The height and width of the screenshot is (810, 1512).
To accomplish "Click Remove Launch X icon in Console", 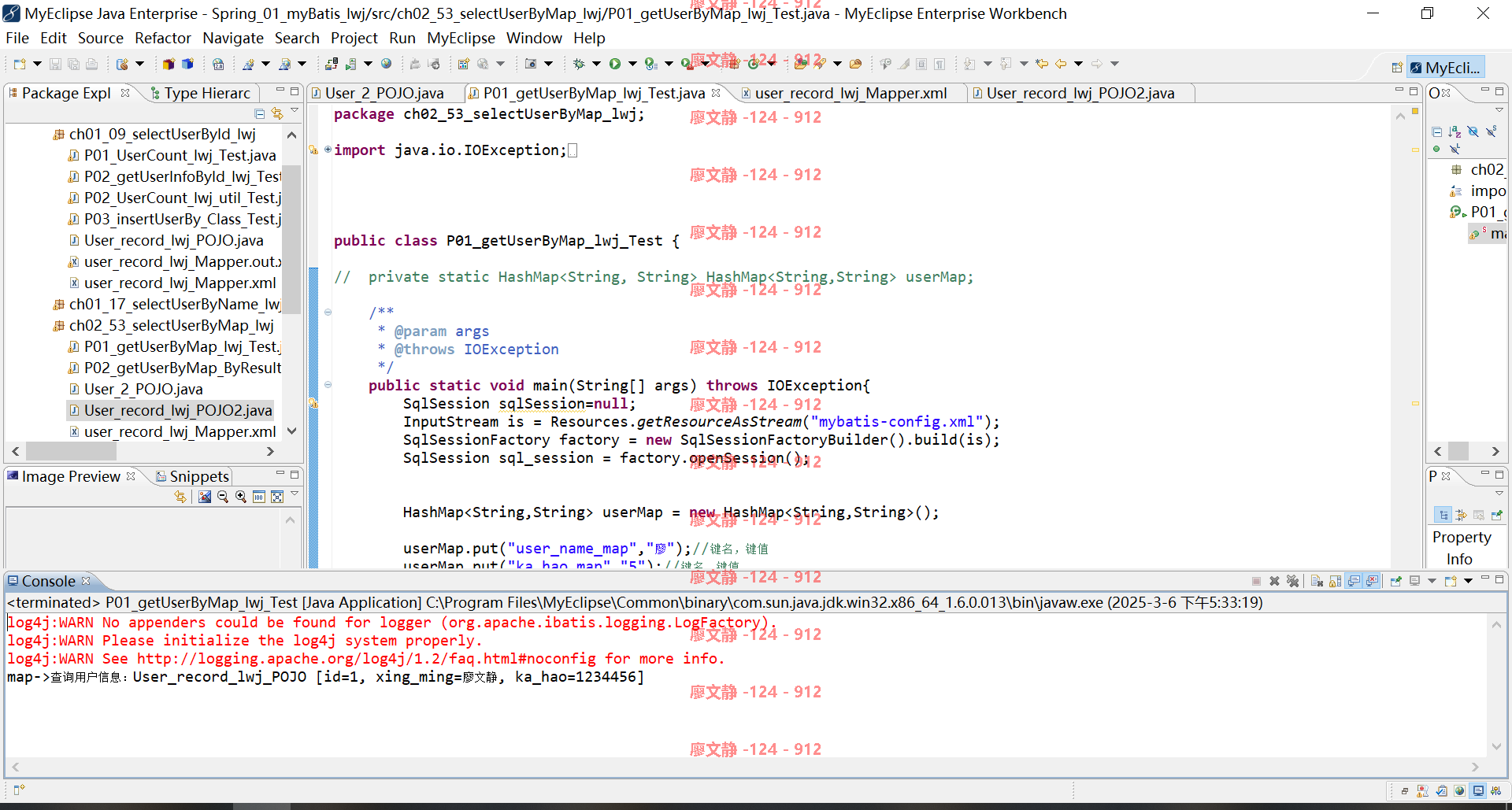I will (x=1274, y=581).
